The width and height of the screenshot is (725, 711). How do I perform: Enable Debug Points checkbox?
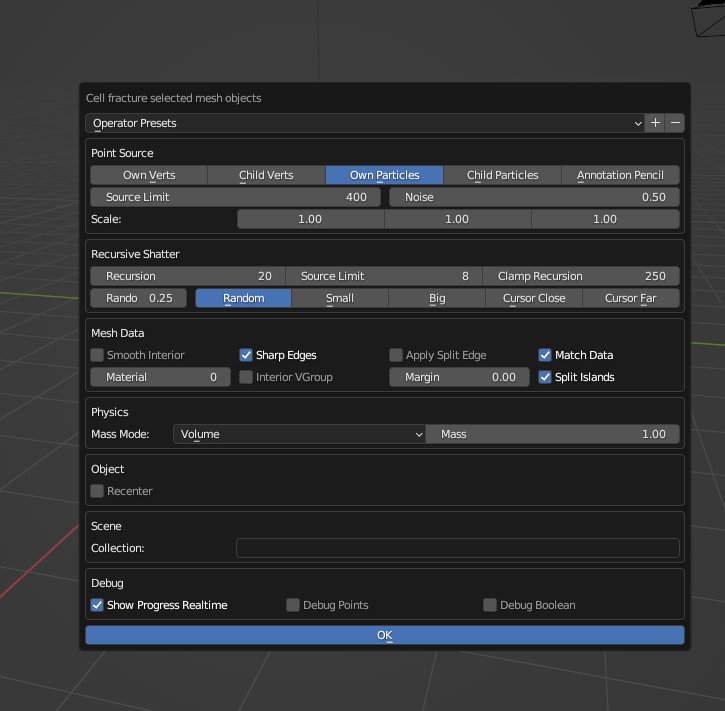[x=293, y=605]
